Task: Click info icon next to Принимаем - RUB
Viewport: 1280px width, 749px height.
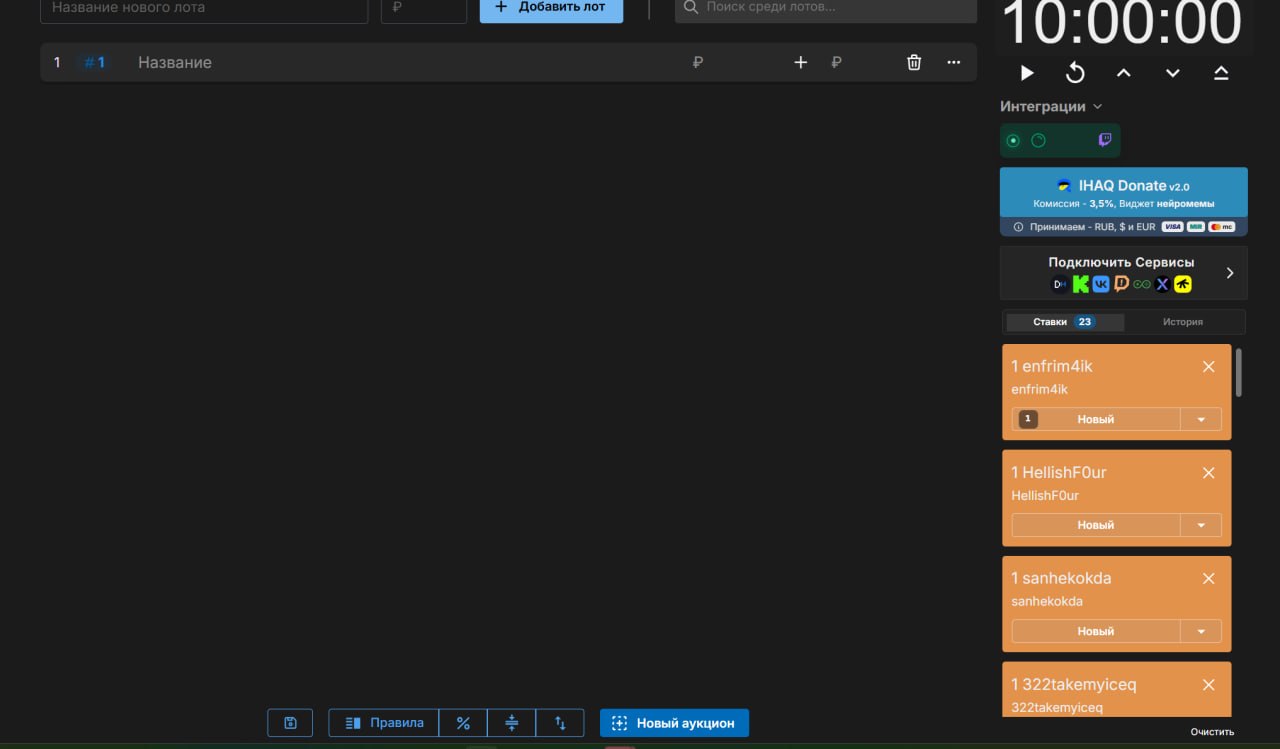Action: coord(1018,227)
